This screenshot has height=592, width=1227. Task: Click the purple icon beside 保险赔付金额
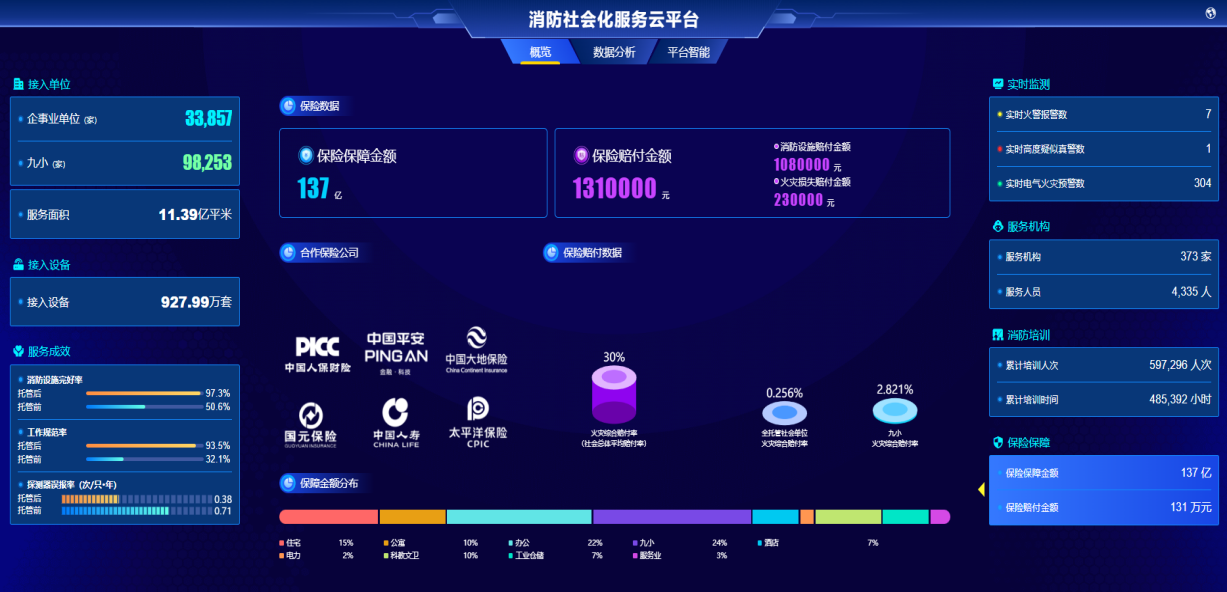click(x=581, y=155)
